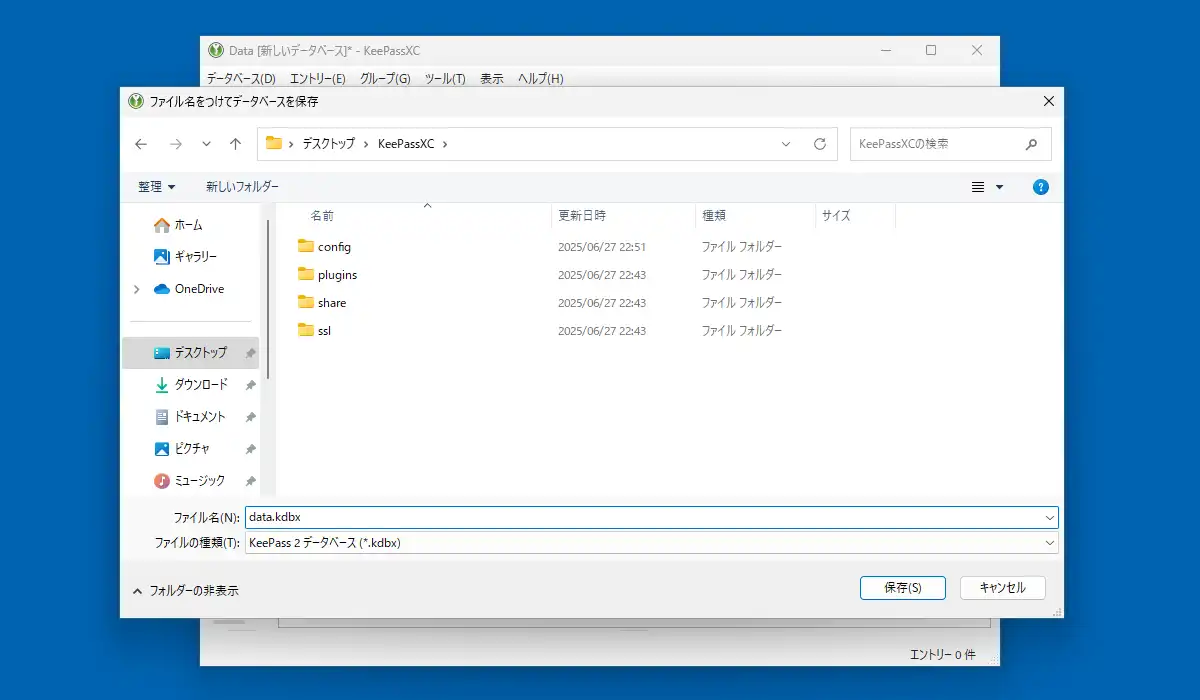The image size is (1200, 700).
Task: Click the pin icon beside デスクトップ
Action: pos(250,353)
